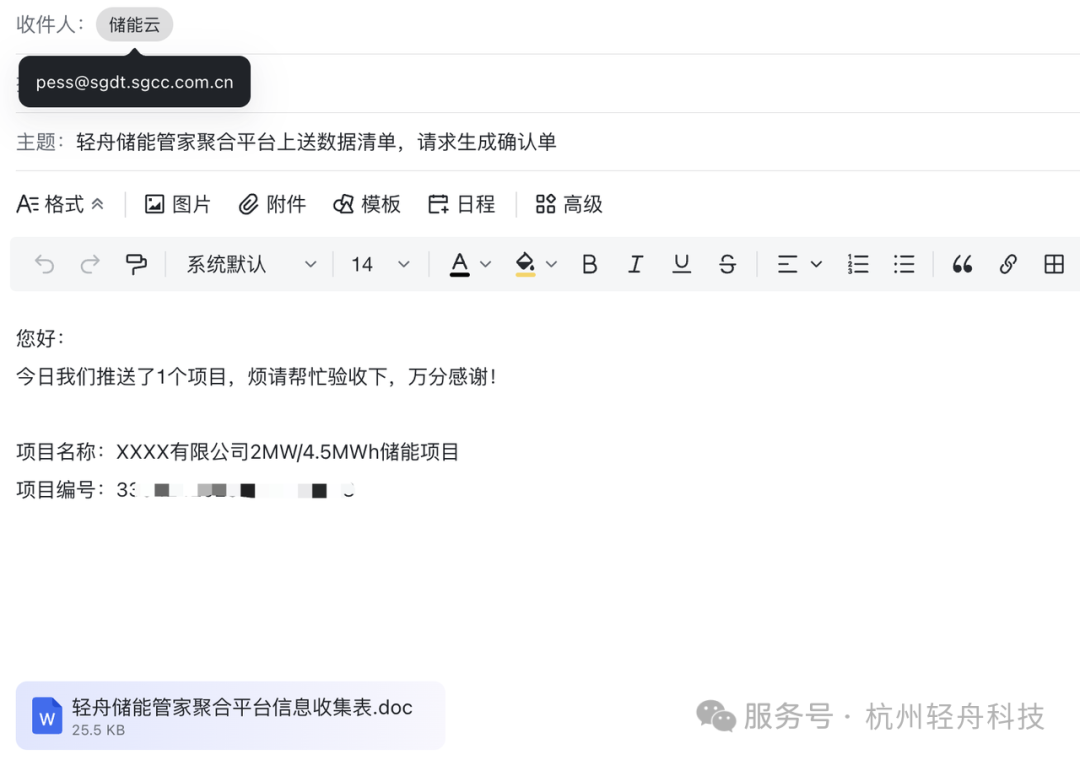Open the 模板 template option
The image size is (1080, 760).
(x=367, y=204)
